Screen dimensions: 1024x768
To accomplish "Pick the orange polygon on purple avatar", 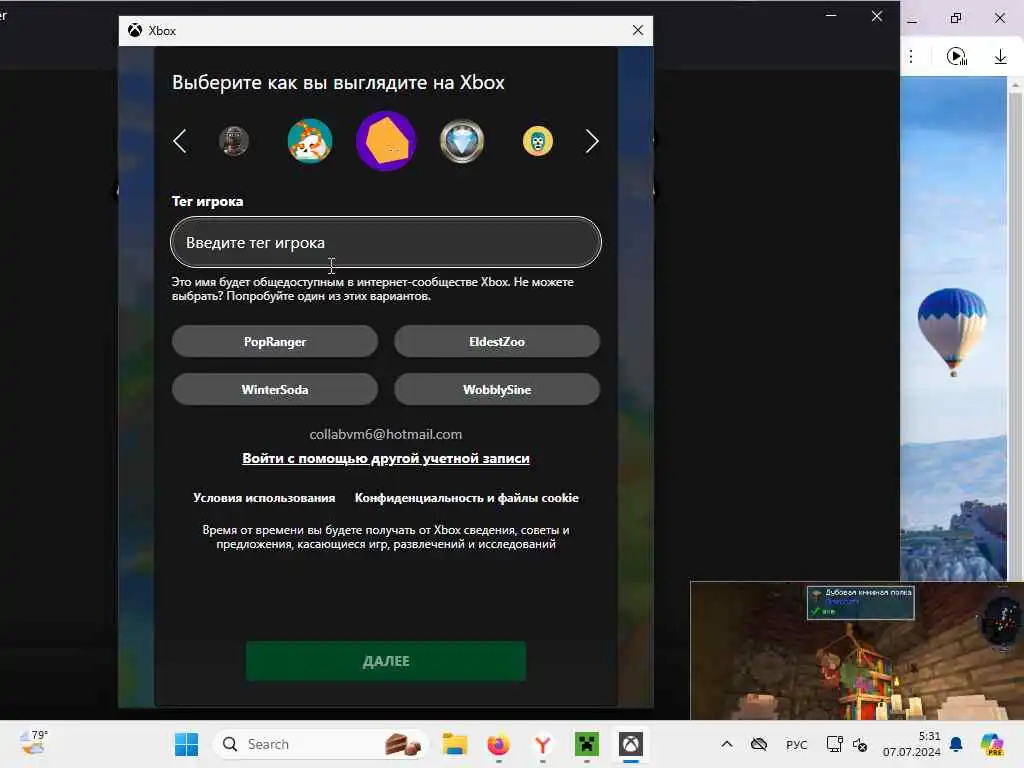I will [386, 141].
